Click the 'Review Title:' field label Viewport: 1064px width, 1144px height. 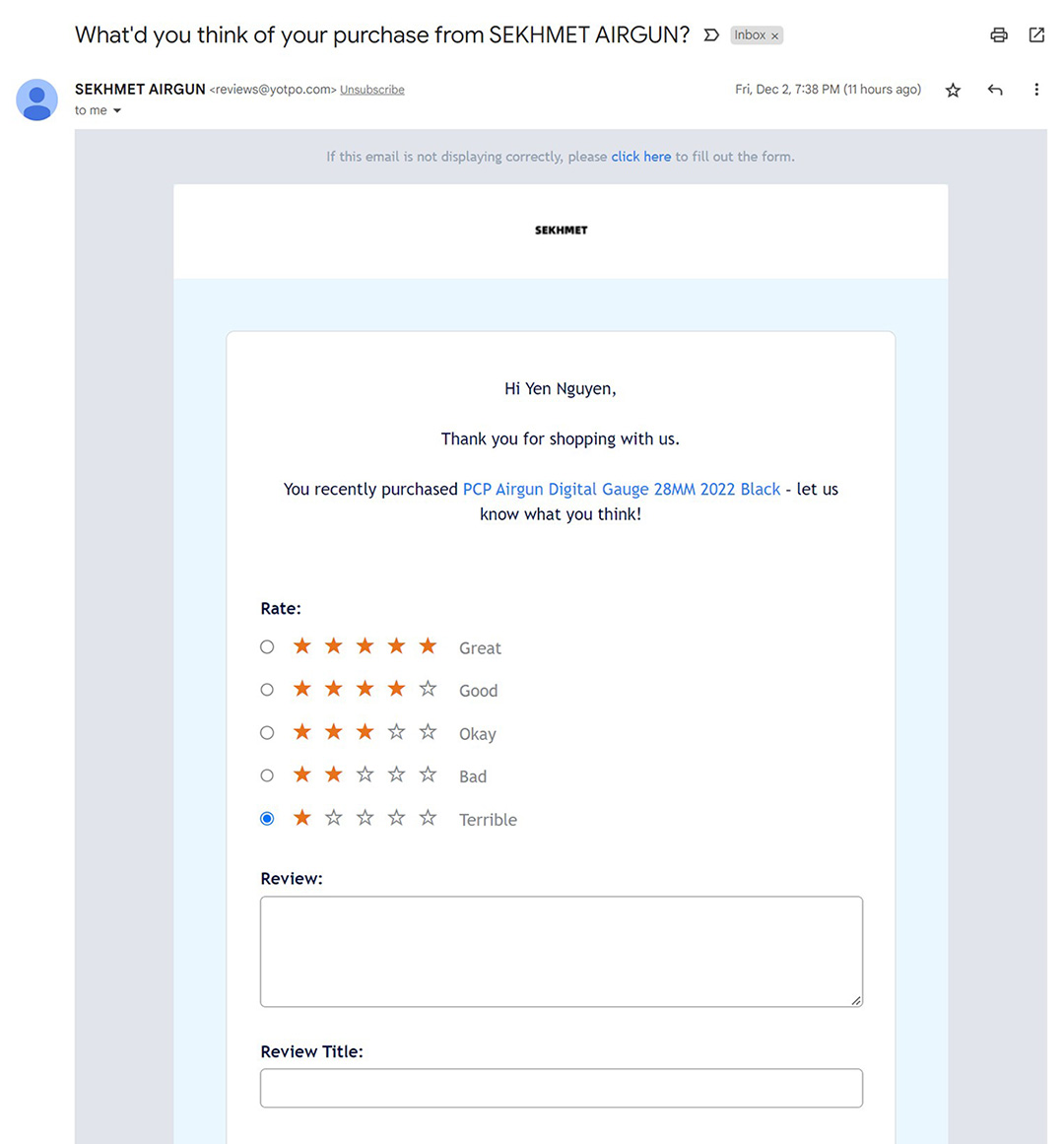[x=312, y=1051]
